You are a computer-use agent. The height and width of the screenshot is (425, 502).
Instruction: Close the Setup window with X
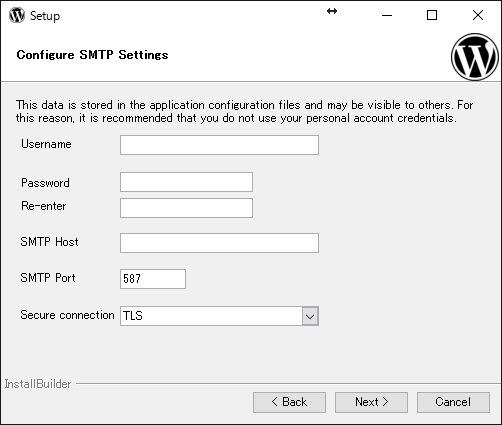[x=478, y=15]
